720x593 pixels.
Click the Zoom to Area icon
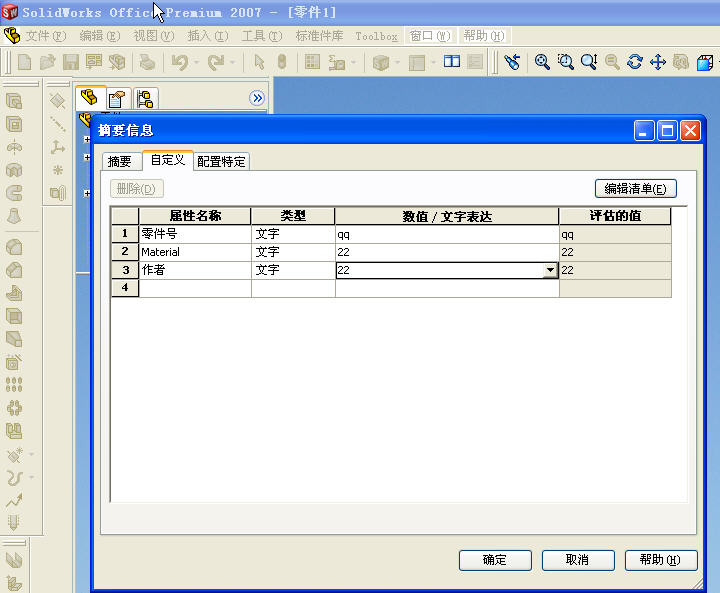[x=566, y=62]
